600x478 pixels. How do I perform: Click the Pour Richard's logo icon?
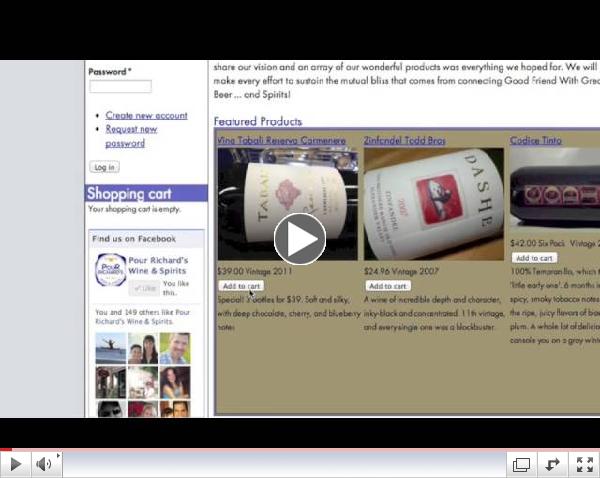pos(110,270)
